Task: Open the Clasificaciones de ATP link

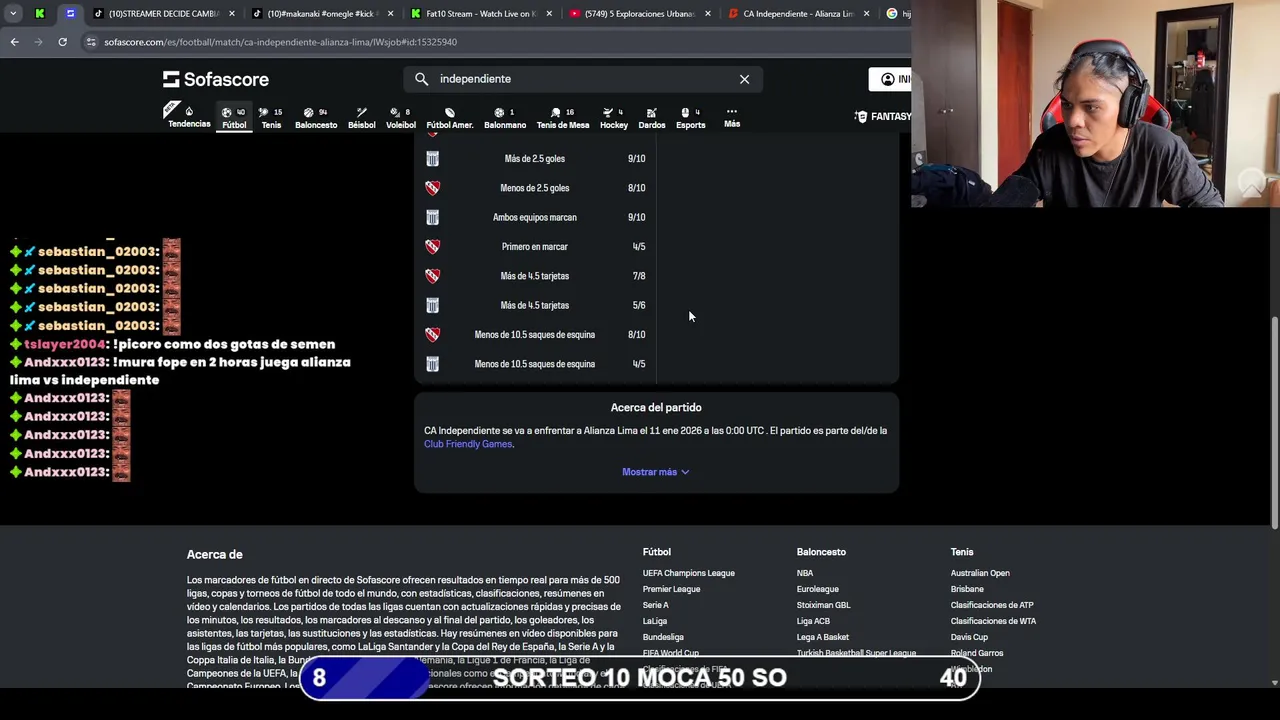Action: [x=992, y=605]
